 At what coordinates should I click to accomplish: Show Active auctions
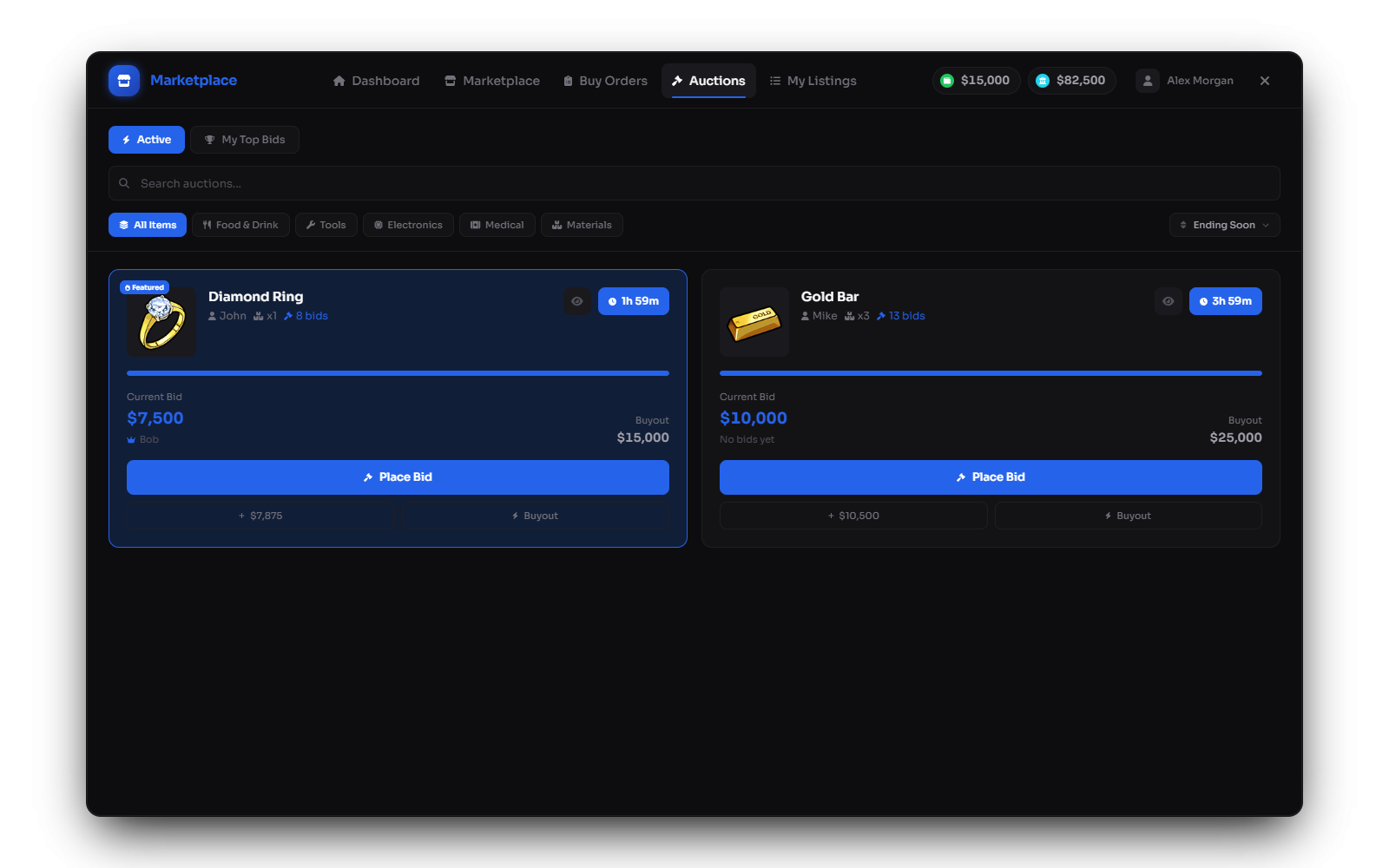147,140
